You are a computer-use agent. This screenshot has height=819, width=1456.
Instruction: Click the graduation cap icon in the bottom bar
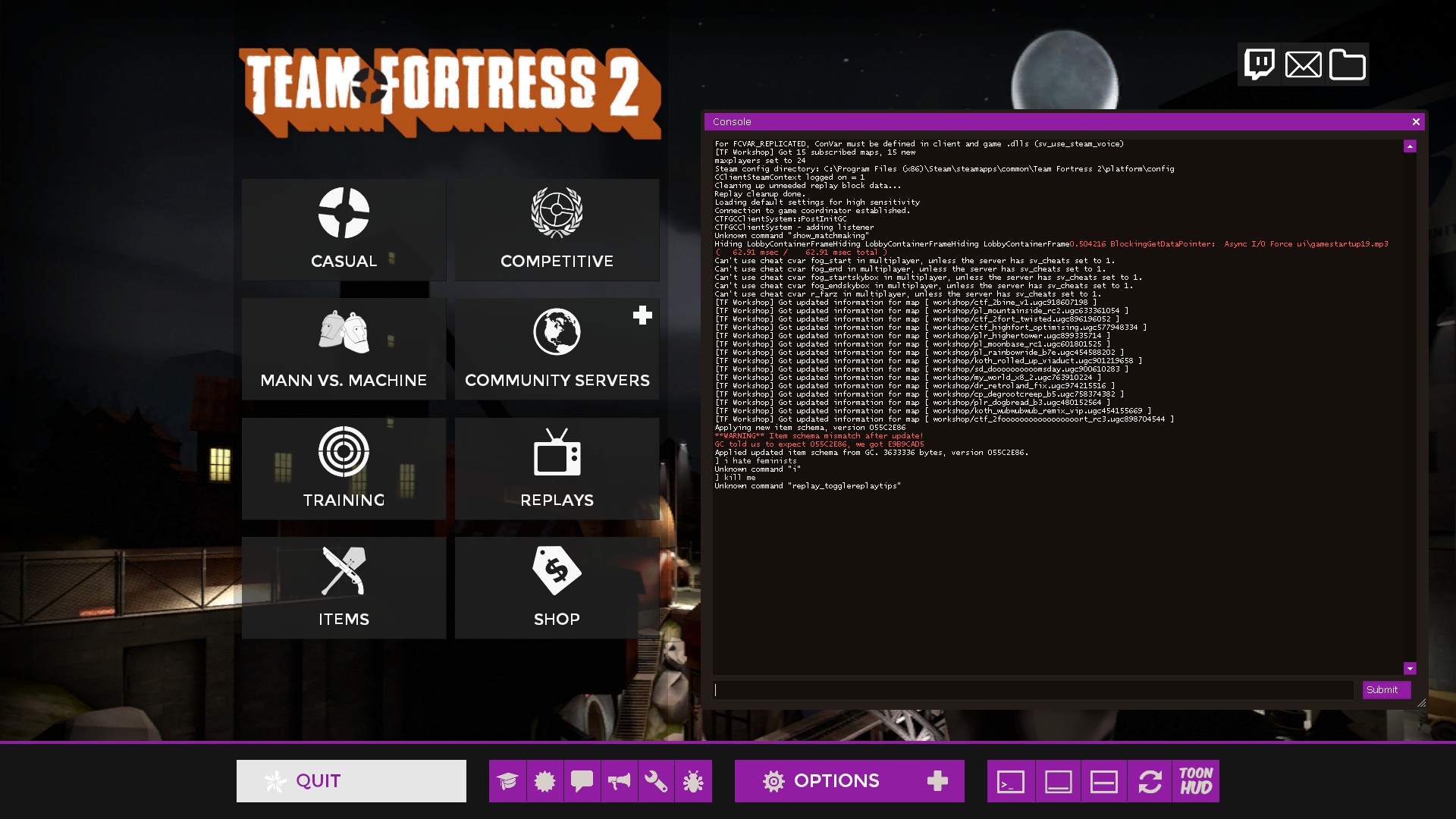click(507, 781)
